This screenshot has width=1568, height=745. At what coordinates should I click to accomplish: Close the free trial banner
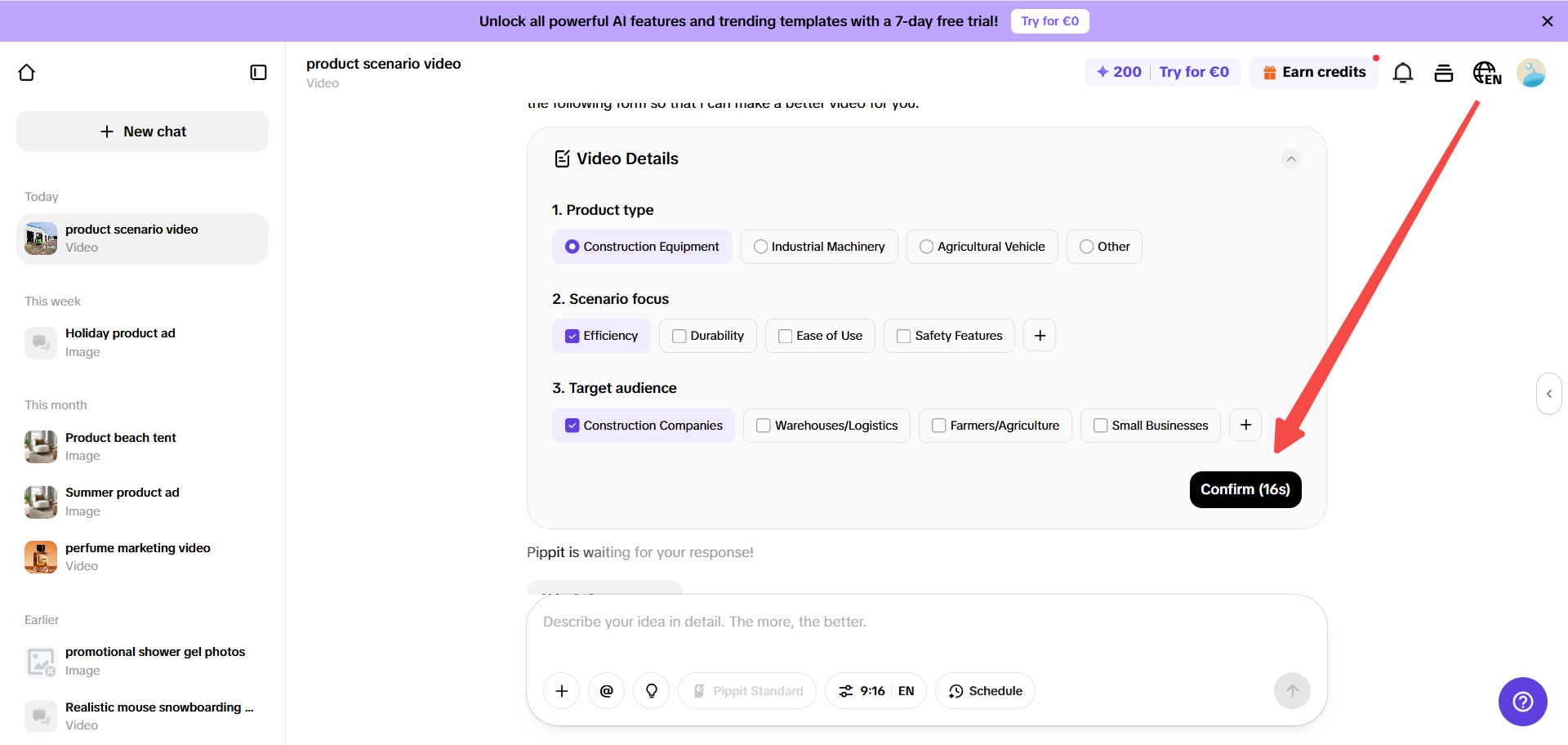[x=1547, y=21]
